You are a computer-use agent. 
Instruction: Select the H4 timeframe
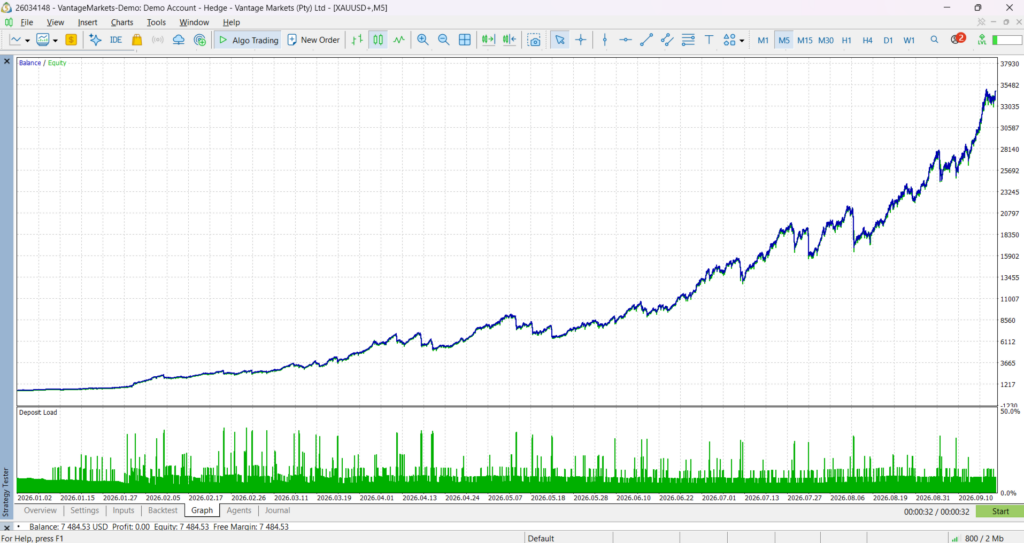pyautogui.click(x=867, y=40)
